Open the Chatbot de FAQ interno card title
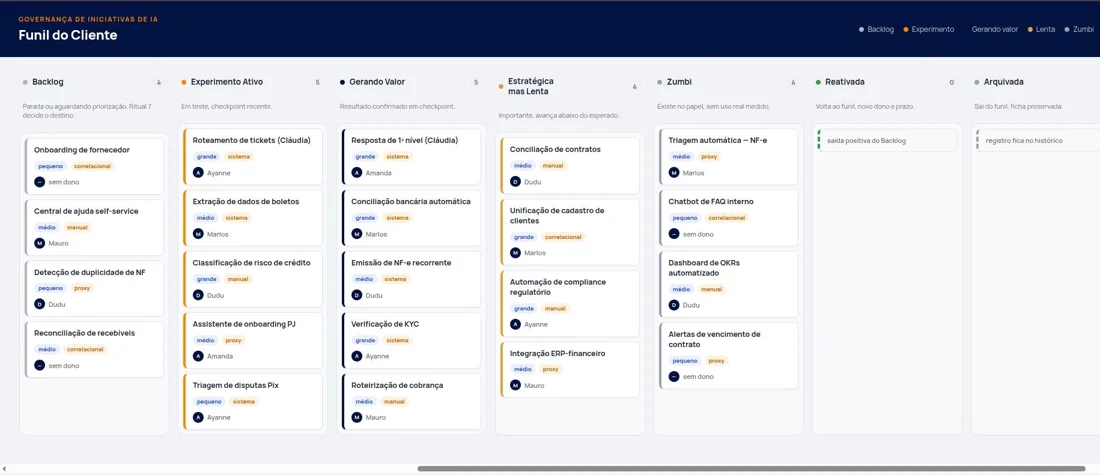This screenshot has width=1100, height=475. click(x=711, y=201)
